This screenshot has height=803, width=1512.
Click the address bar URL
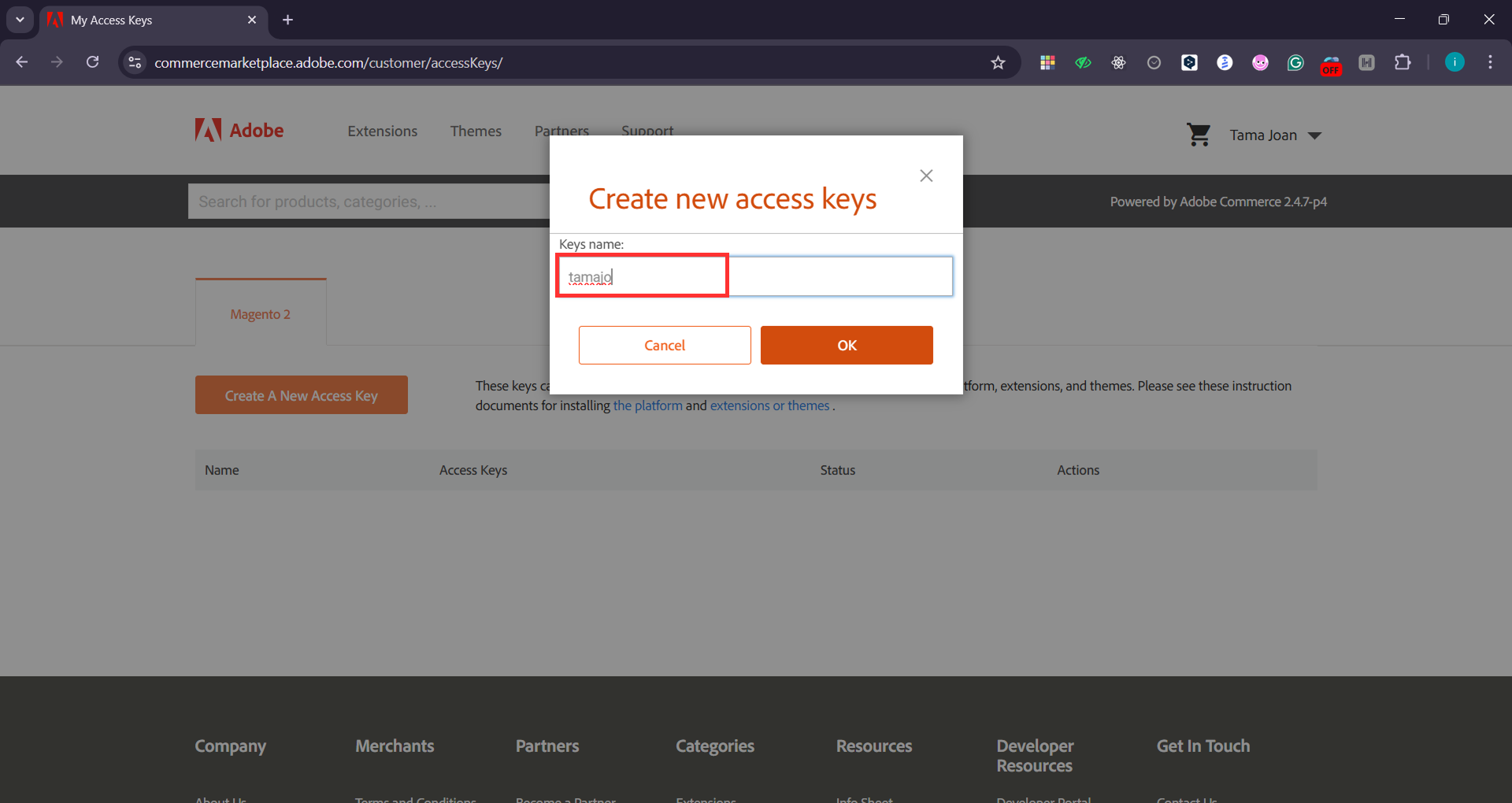coord(328,63)
